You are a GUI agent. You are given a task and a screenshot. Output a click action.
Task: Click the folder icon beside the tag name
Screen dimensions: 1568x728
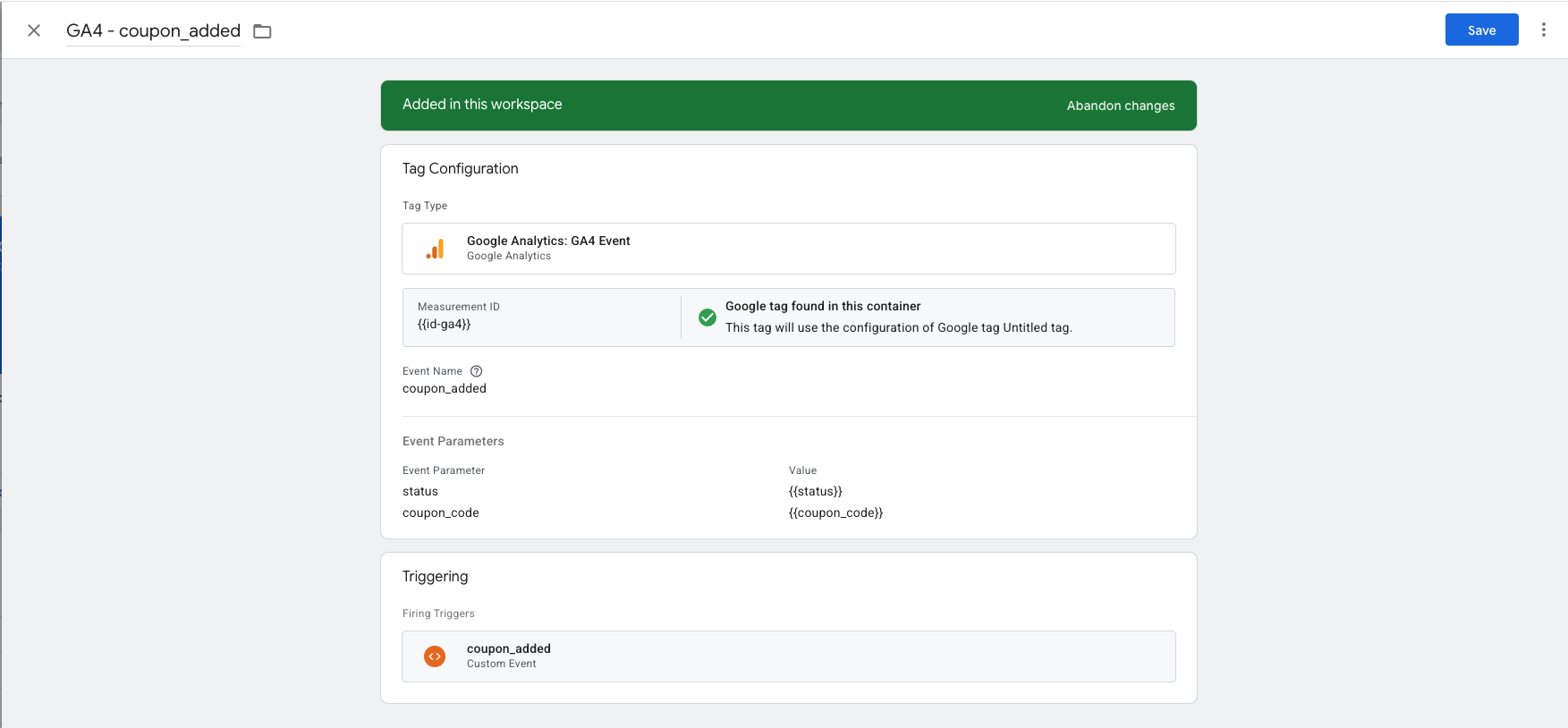pyautogui.click(x=262, y=31)
